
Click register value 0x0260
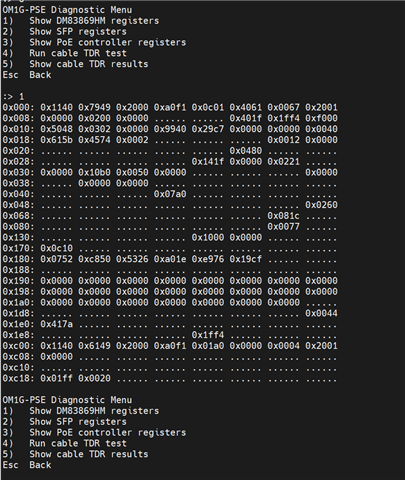tap(321, 205)
